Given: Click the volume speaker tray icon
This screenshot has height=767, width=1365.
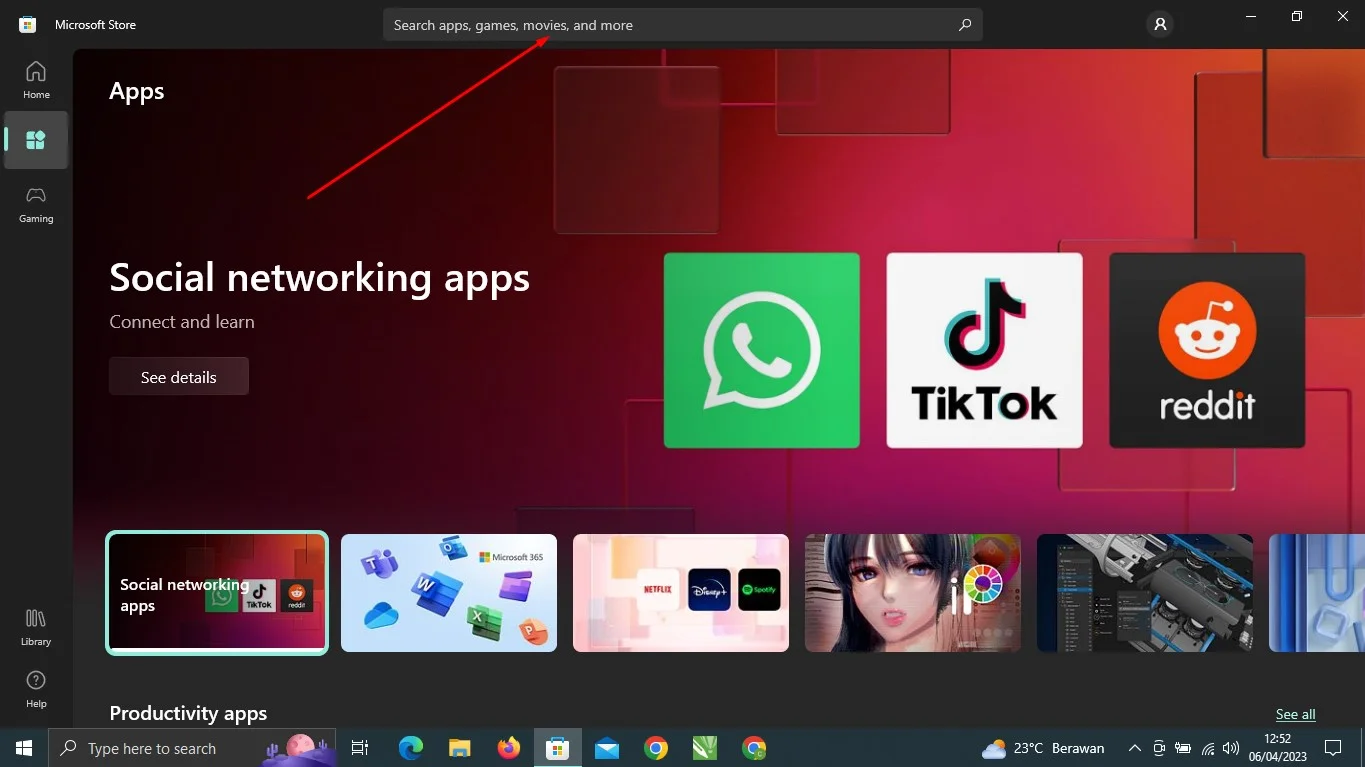Looking at the screenshot, I should 1231,748.
